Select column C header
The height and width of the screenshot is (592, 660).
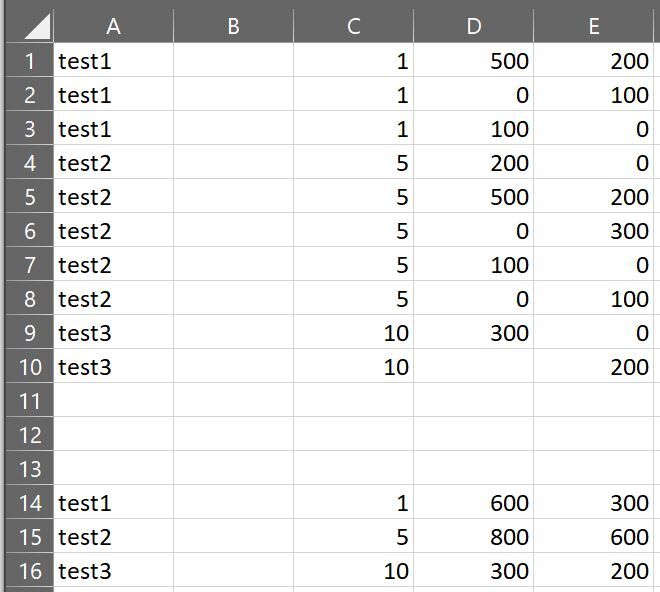tap(354, 26)
